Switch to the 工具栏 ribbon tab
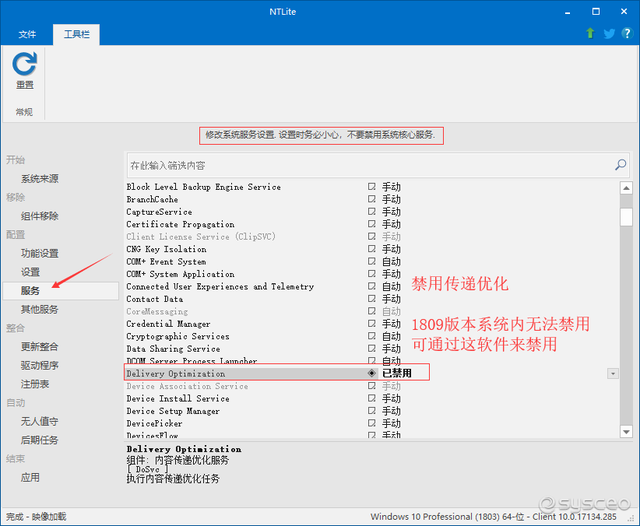 [76, 34]
